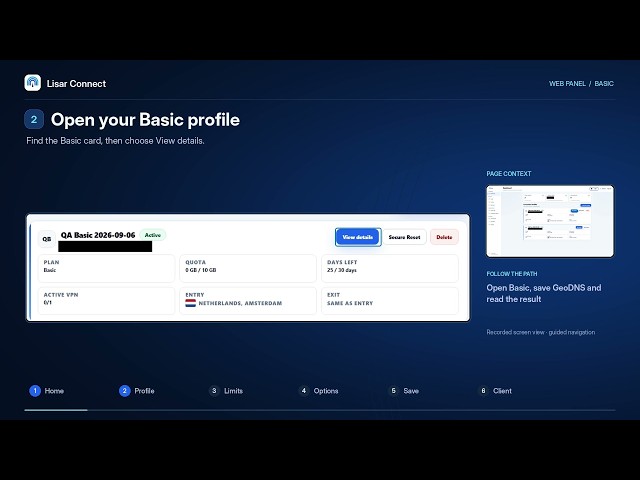
Task: Go to step 3 Limits
Action: click(226, 391)
